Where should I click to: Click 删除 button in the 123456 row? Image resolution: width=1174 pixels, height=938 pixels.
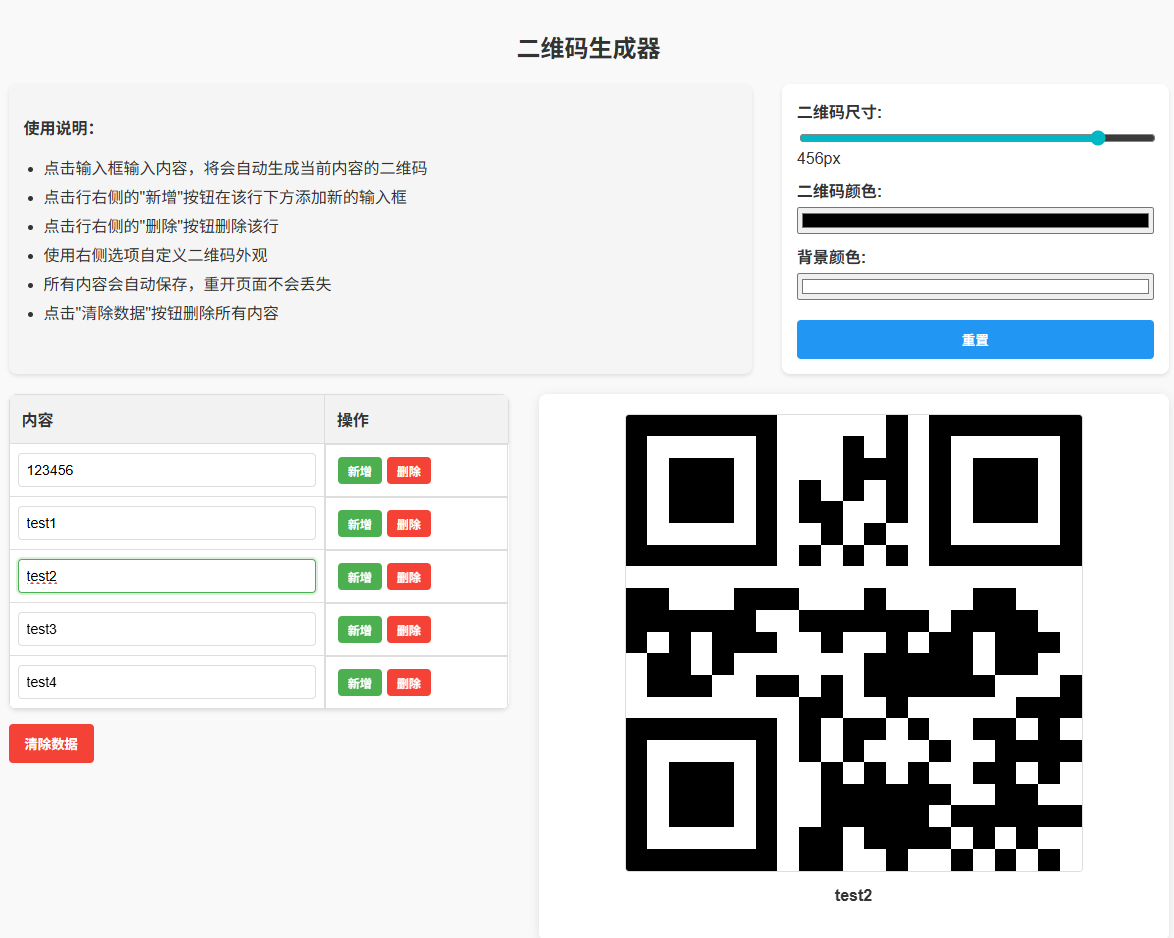408,471
